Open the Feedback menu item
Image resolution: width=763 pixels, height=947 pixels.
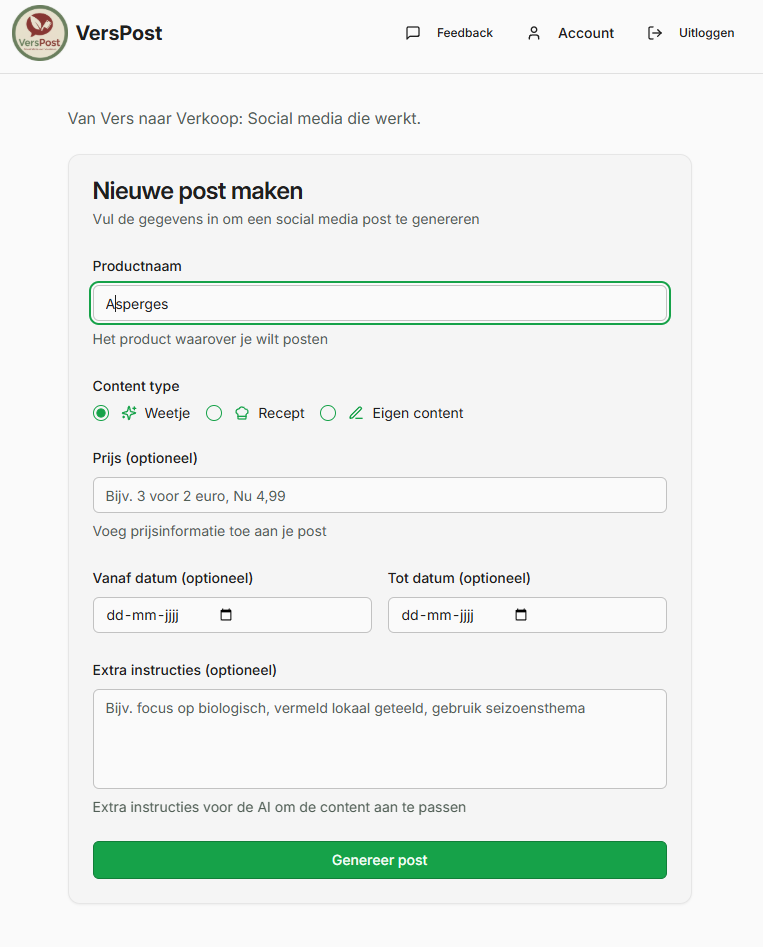pyautogui.click(x=464, y=33)
